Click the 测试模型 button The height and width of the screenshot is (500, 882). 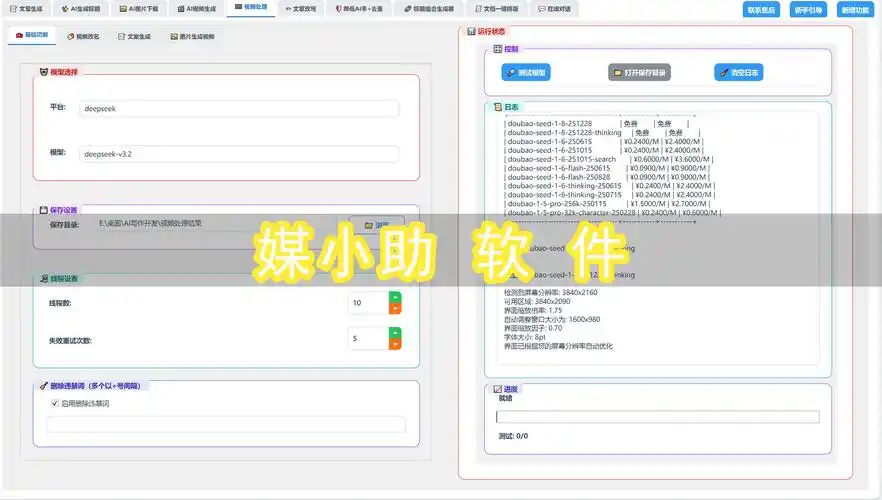[526, 73]
